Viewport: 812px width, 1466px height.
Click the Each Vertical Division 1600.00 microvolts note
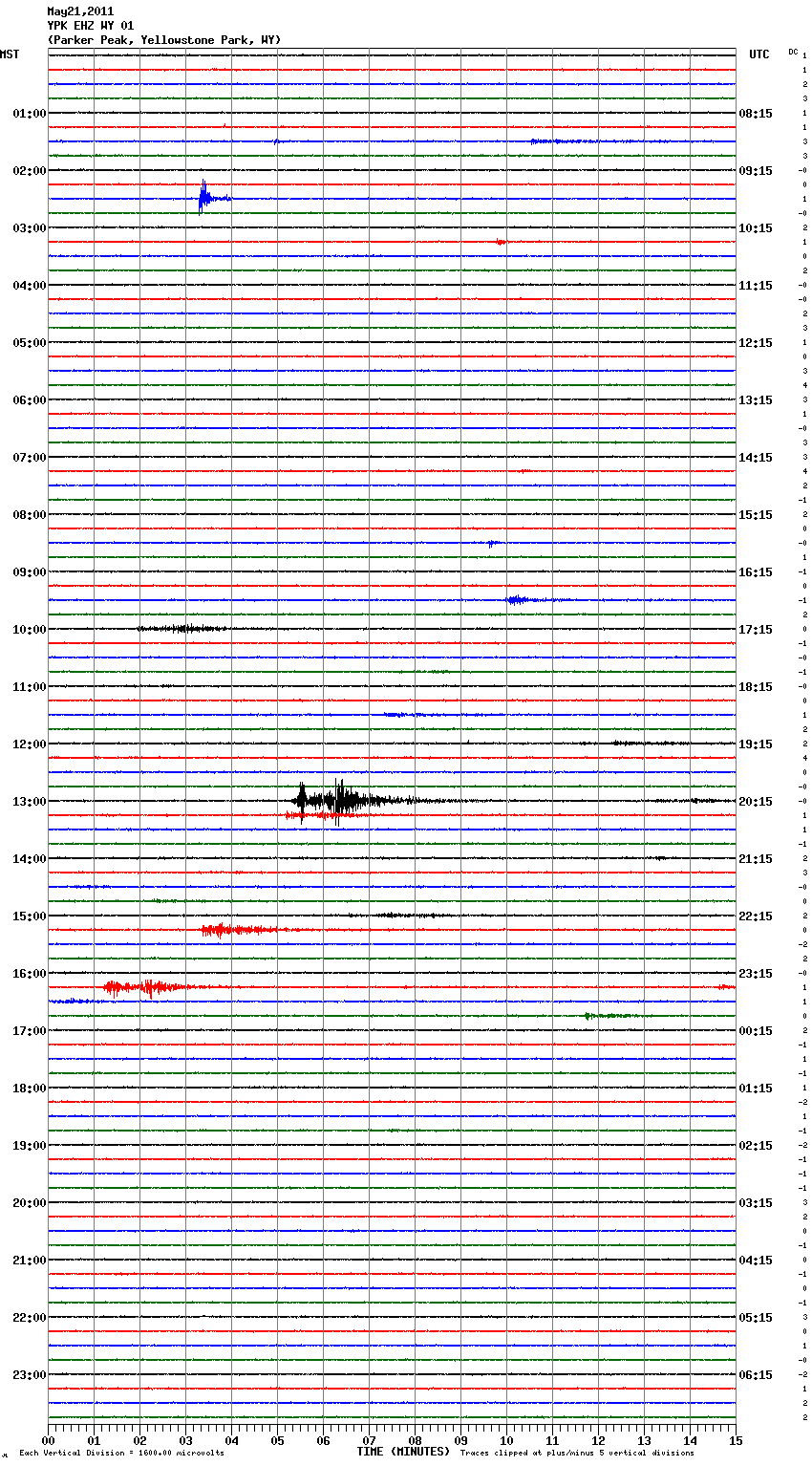(x=121, y=1454)
